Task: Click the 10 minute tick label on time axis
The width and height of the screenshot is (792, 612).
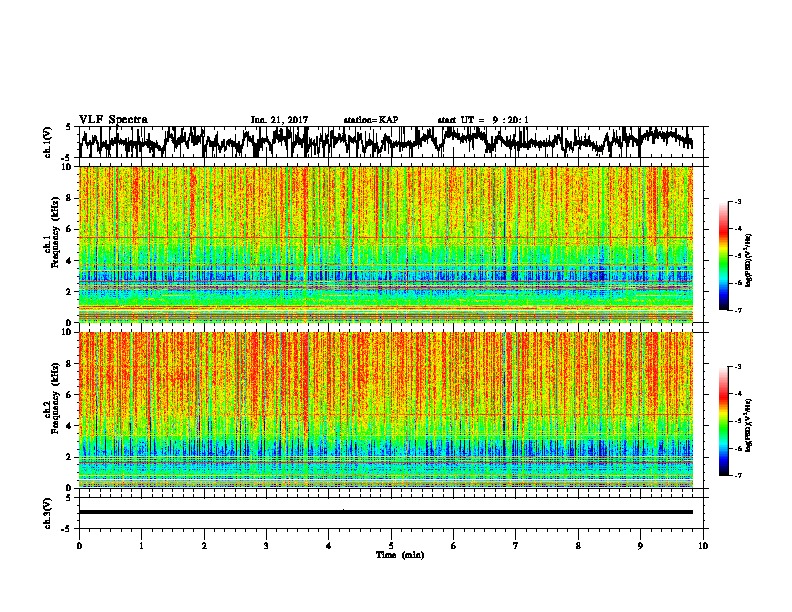Action: [x=703, y=546]
